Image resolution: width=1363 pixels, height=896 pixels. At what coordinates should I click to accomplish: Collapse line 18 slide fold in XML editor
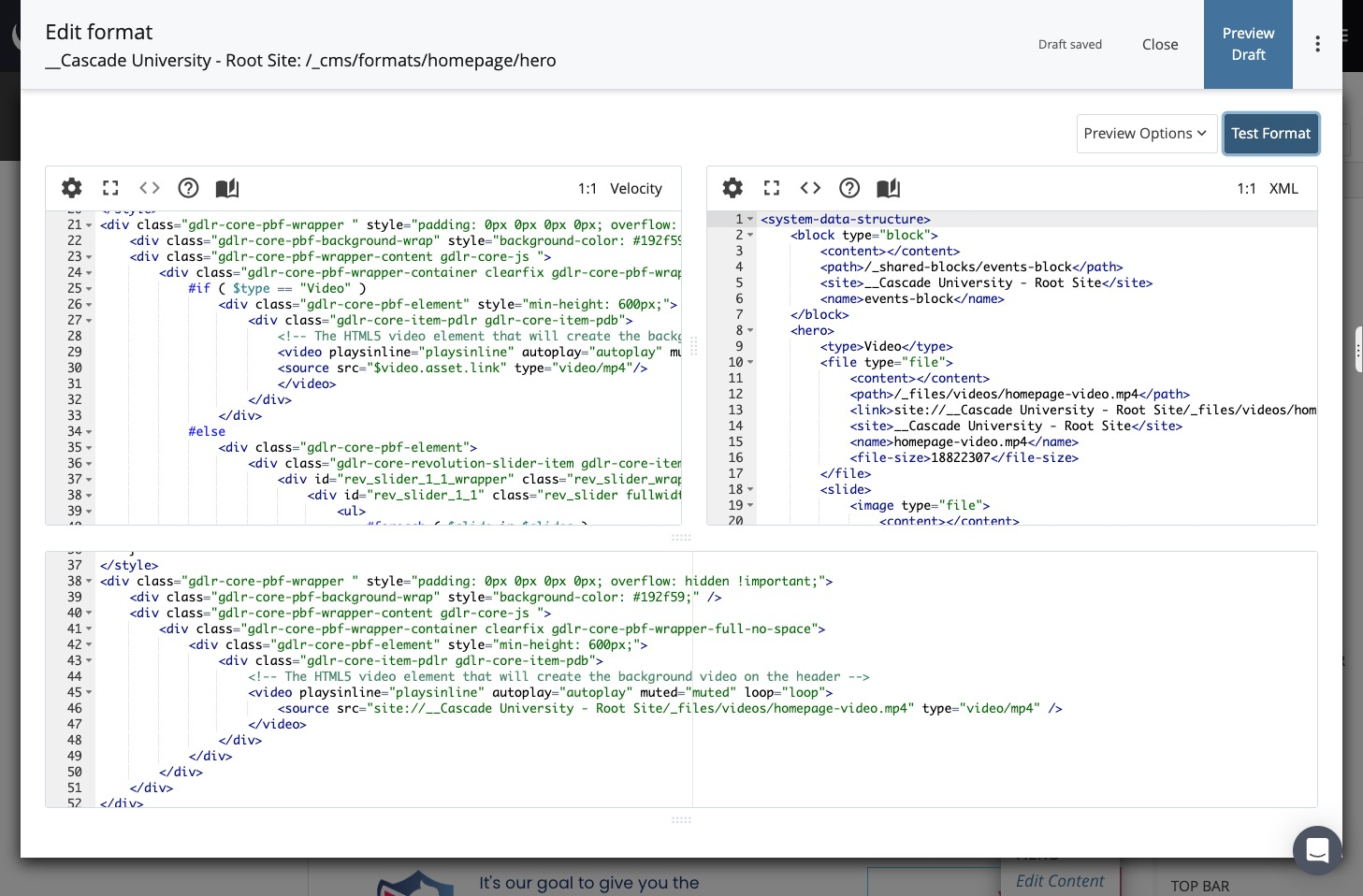click(750, 490)
